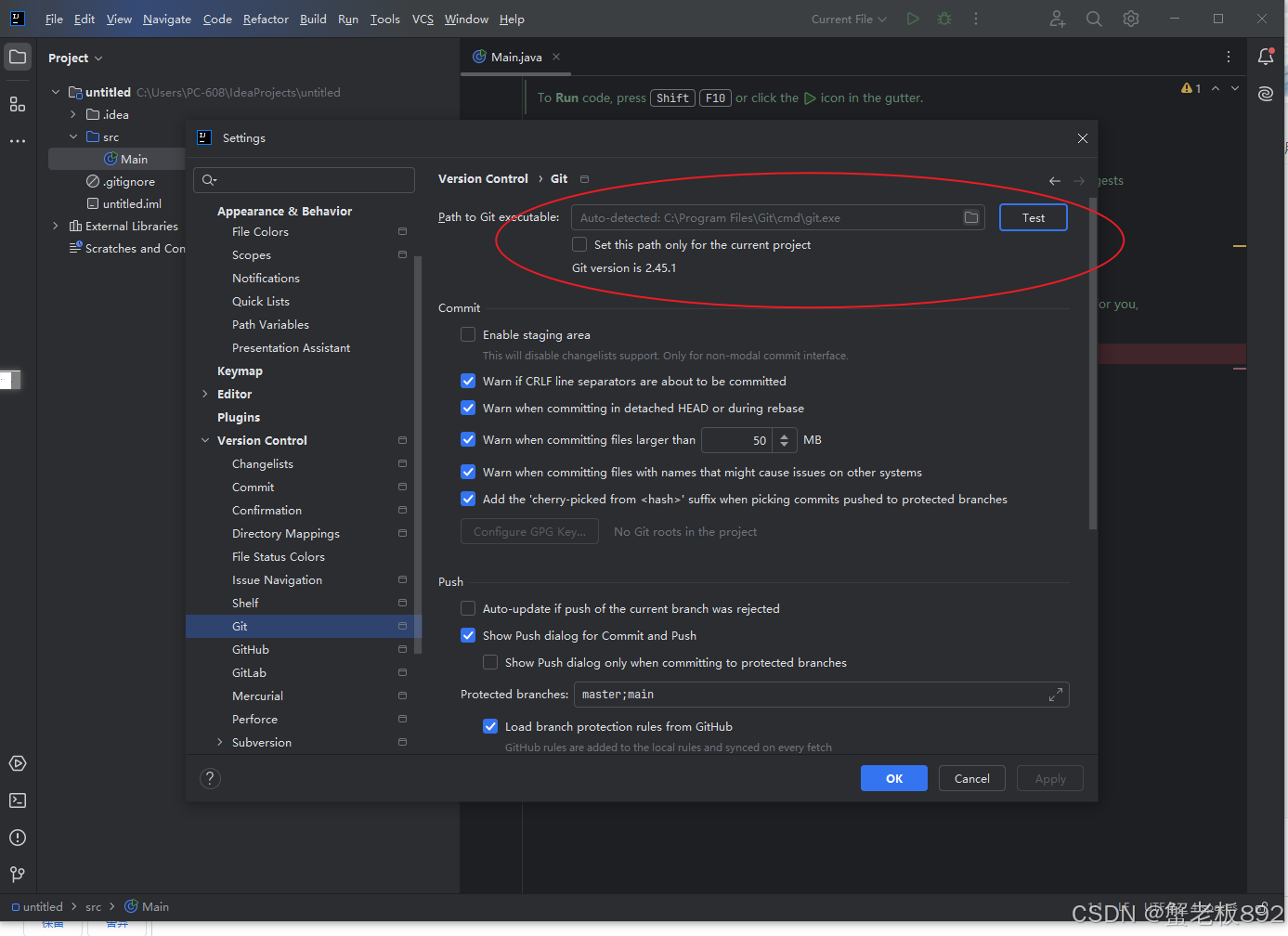
Task: Open the Notifications bell icon
Action: click(x=1266, y=57)
